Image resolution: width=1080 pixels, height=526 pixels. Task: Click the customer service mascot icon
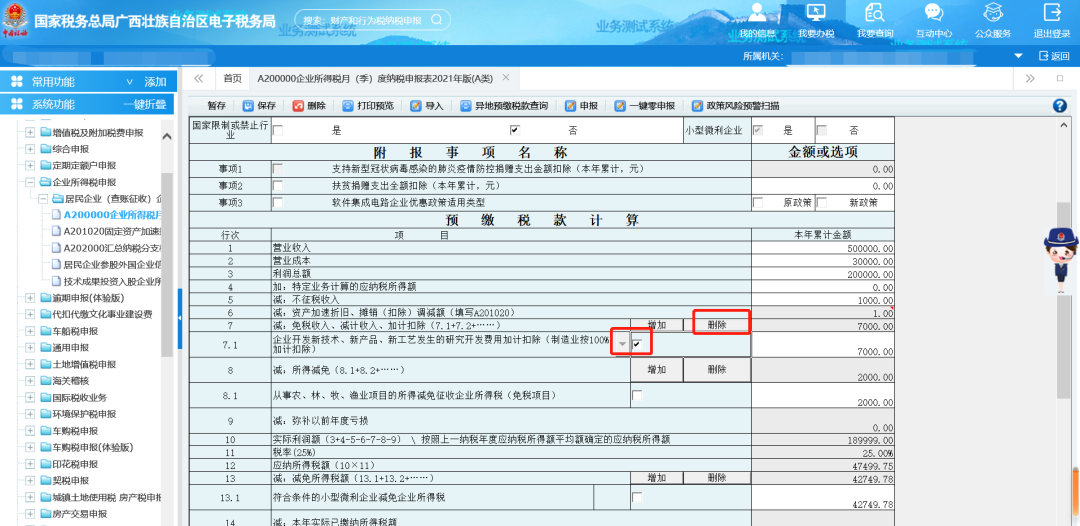pyautogui.click(x=1060, y=260)
